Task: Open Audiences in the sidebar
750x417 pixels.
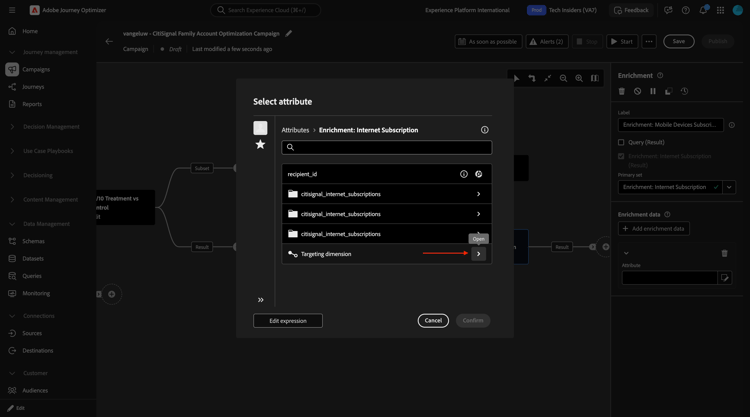Action: 35,391
